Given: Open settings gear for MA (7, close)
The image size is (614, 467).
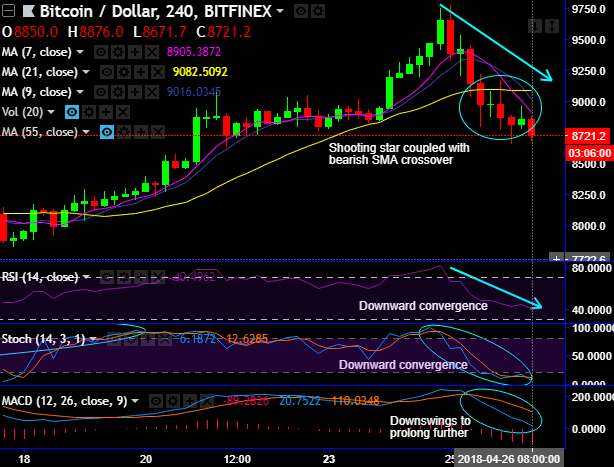Looking at the screenshot, I should 118,52.
